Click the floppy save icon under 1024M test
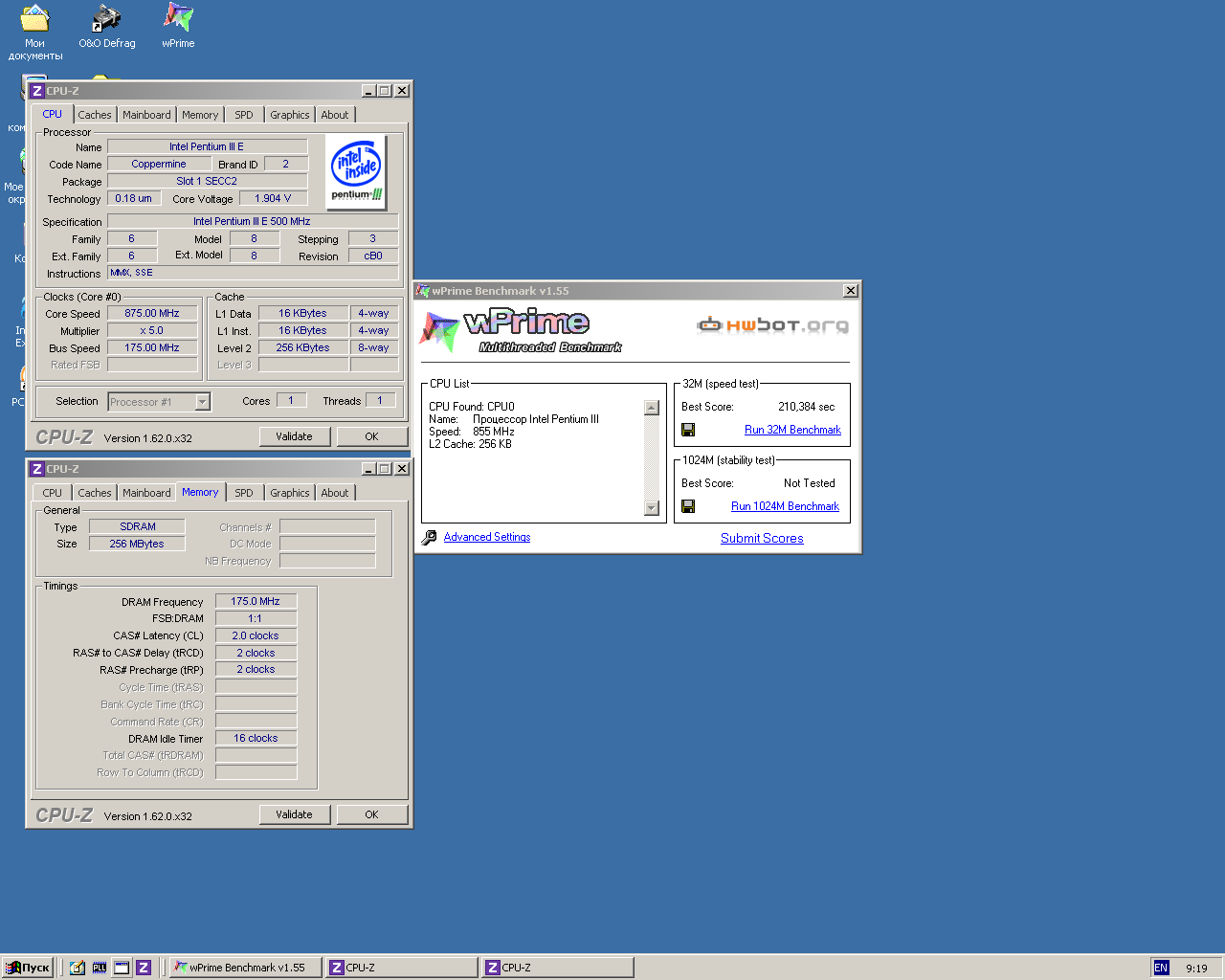The image size is (1225, 980). (x=688, y=506)
